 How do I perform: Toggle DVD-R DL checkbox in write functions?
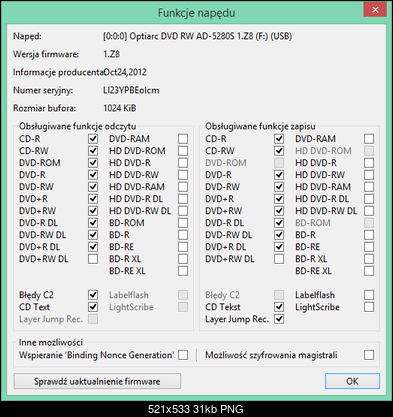[x=279, y=223]
